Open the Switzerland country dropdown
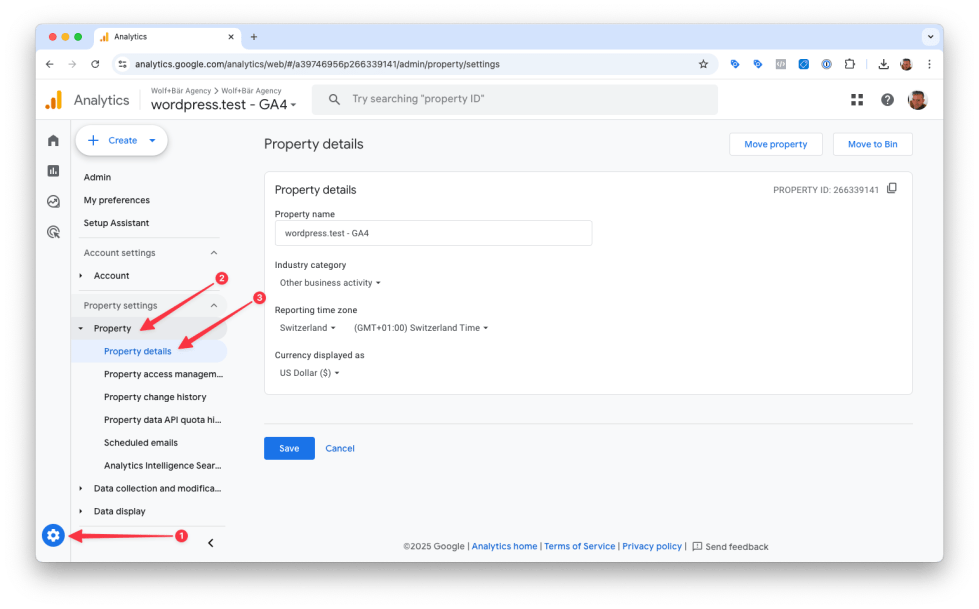Screen dimensions: 979x609 pos(307,328)
